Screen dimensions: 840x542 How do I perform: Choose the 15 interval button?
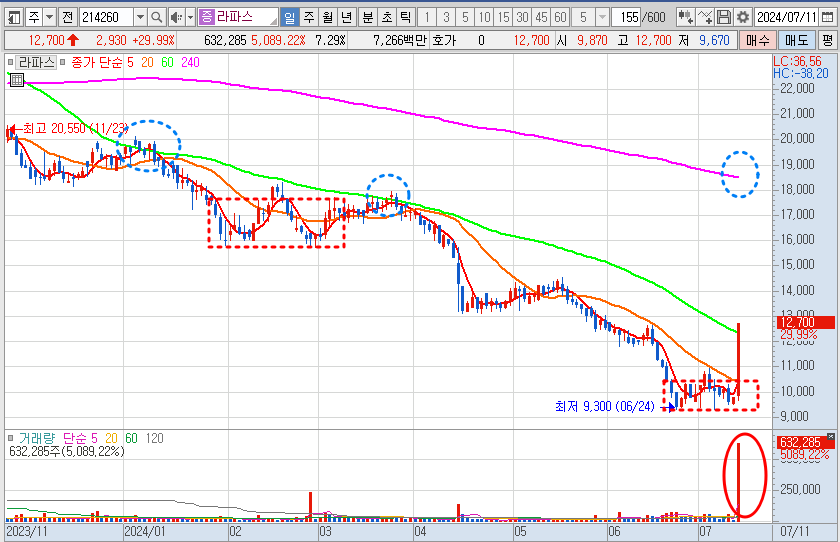(503, 18)
